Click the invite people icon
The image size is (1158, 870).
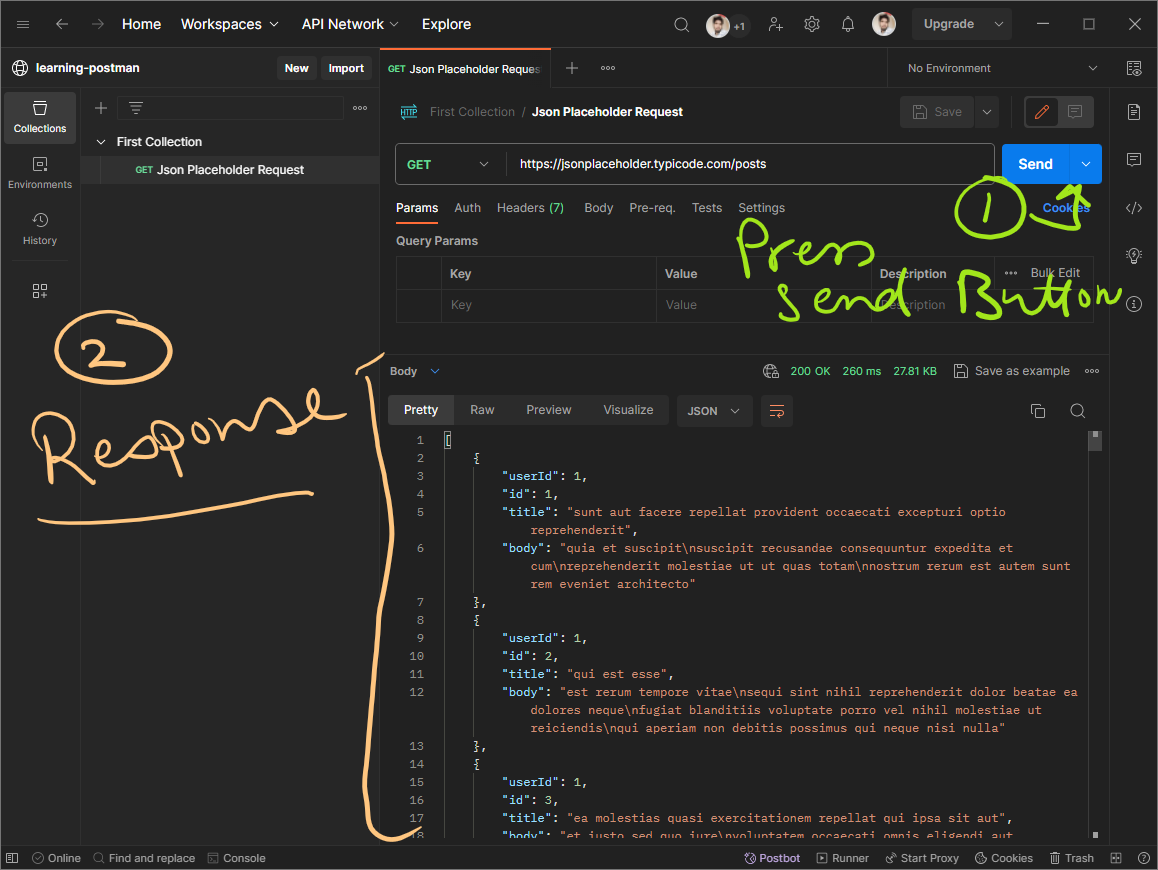pos(775,24)
